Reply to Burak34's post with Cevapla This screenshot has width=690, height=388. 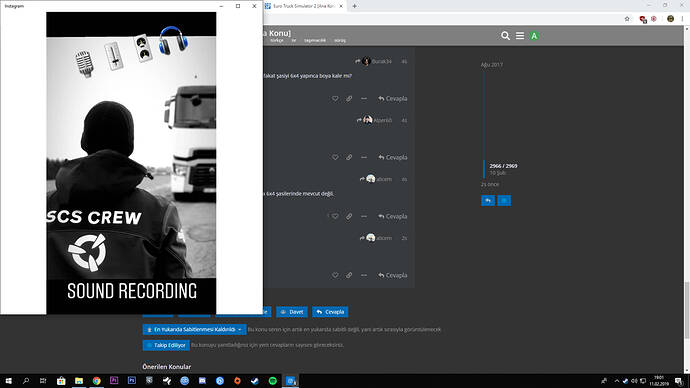[x=393, y=99]
